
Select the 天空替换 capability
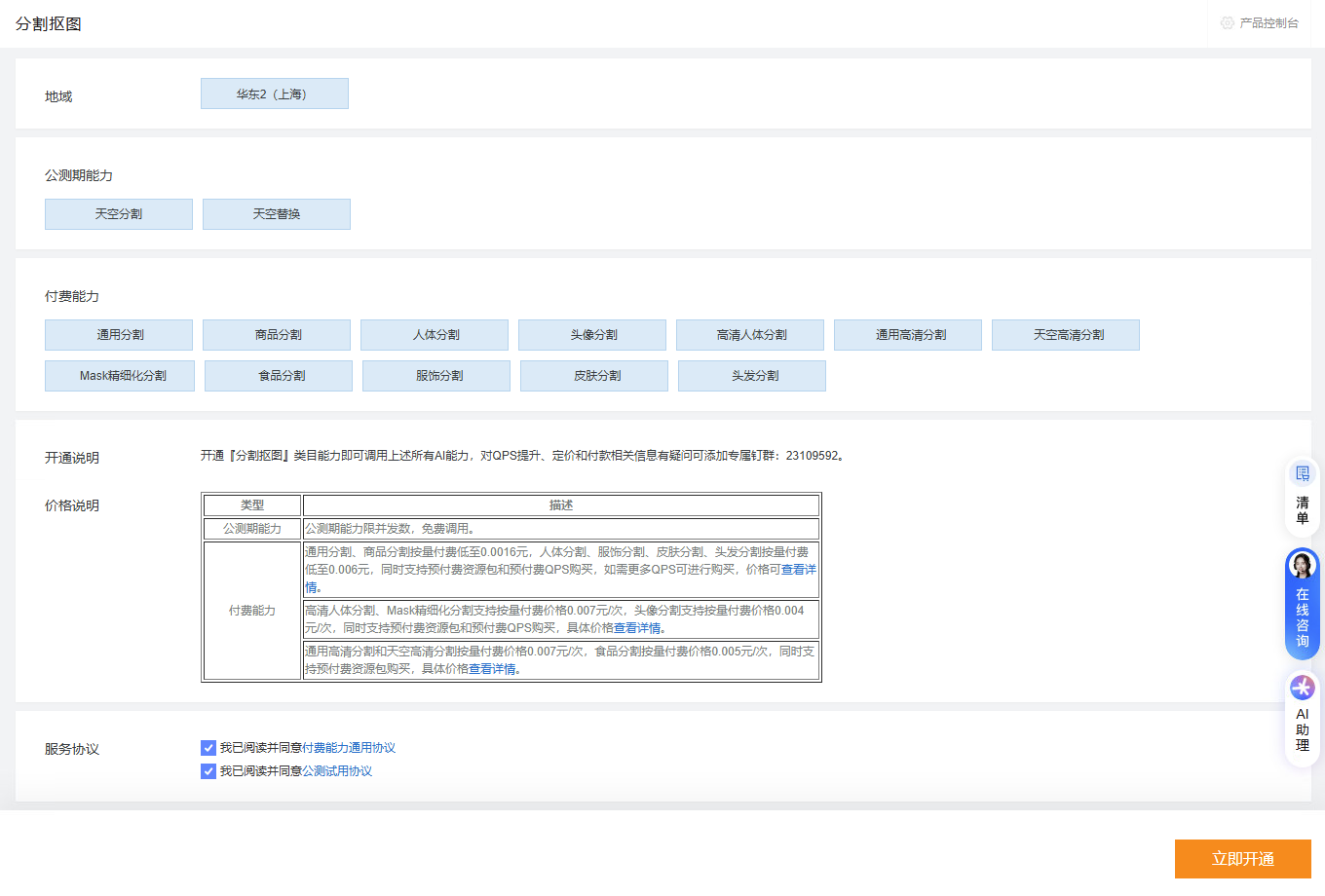276,214
